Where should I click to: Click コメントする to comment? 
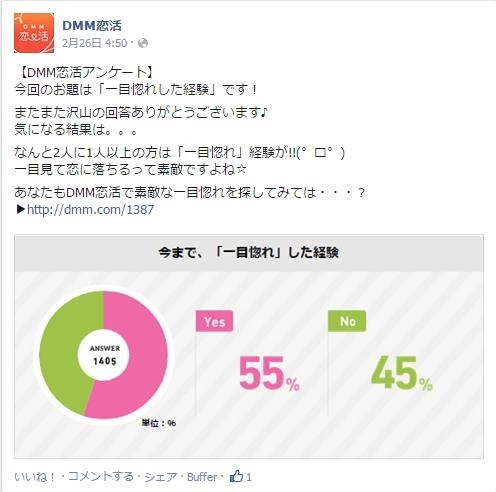pos(101,477)
